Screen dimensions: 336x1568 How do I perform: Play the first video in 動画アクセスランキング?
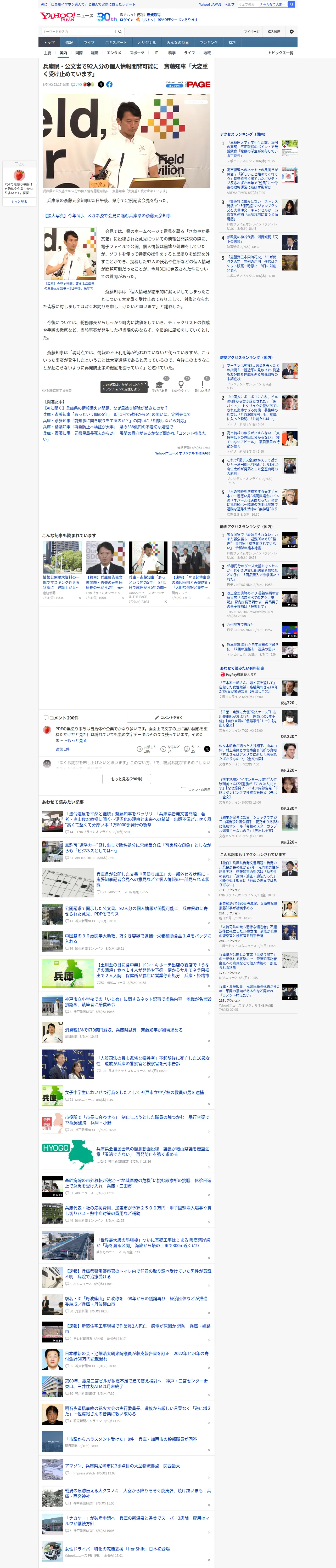click(289, 540)
